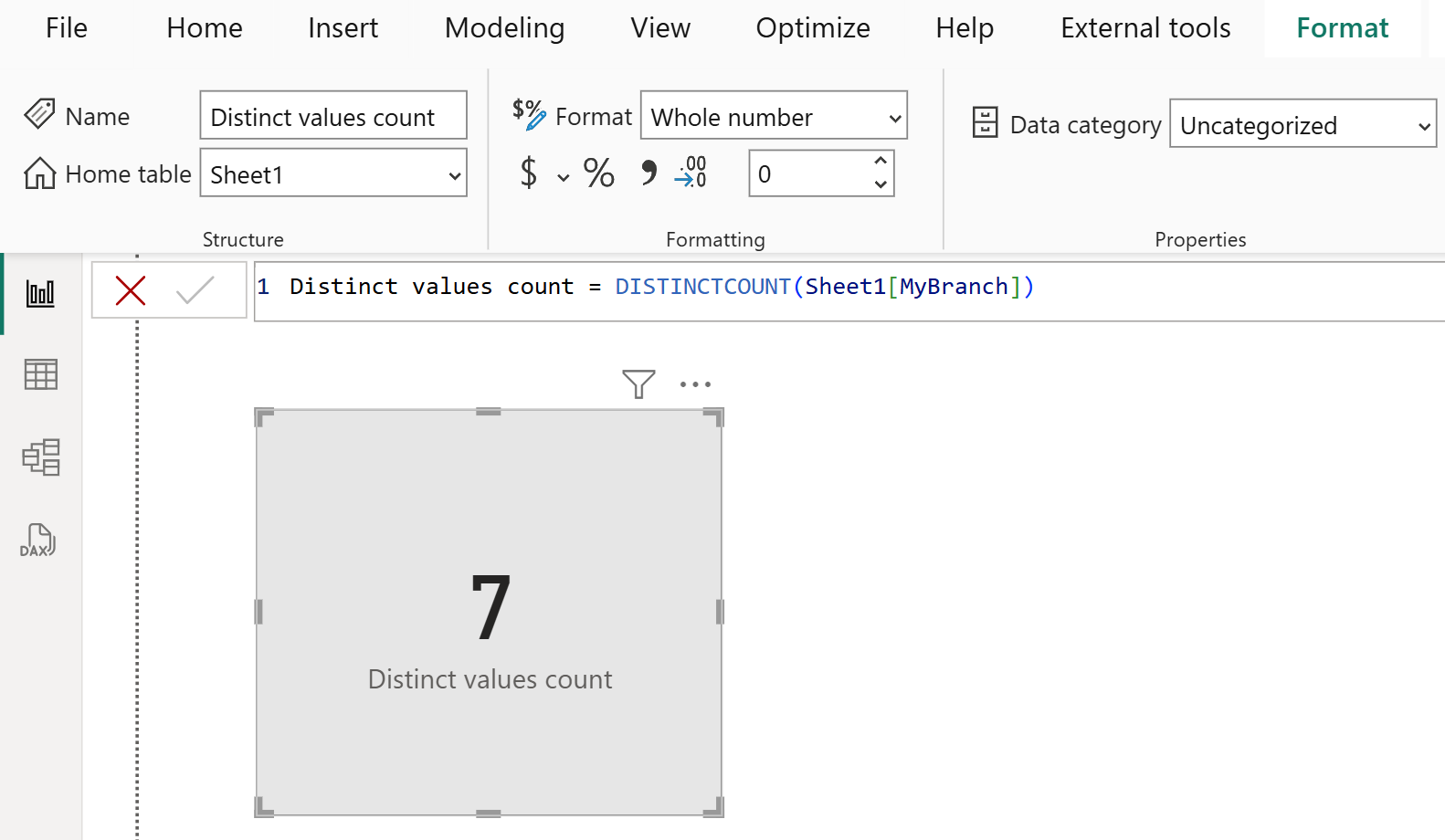
Task: Open DAX query view icon
Action: (38, 541)
